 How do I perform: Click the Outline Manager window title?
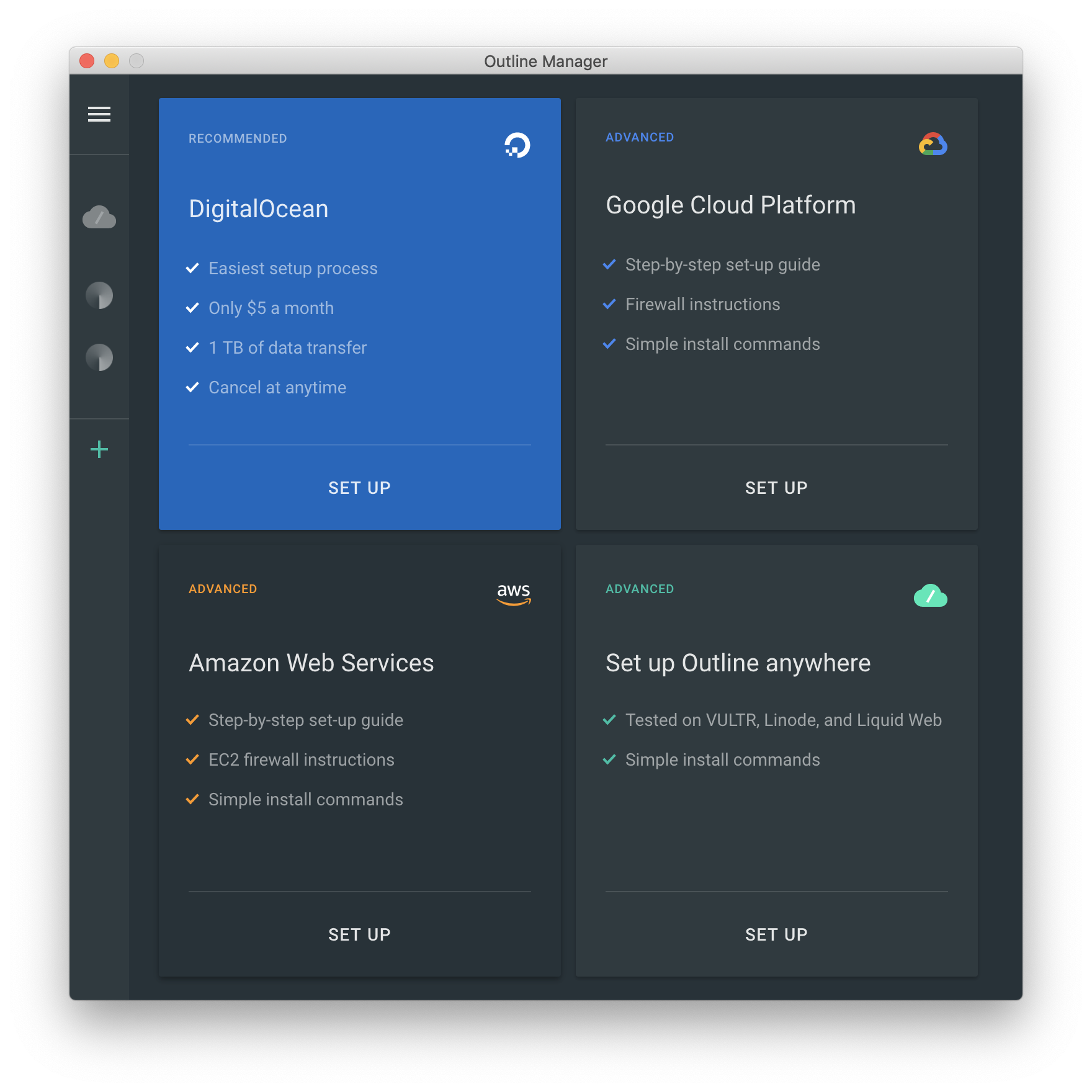click(546, 61)
